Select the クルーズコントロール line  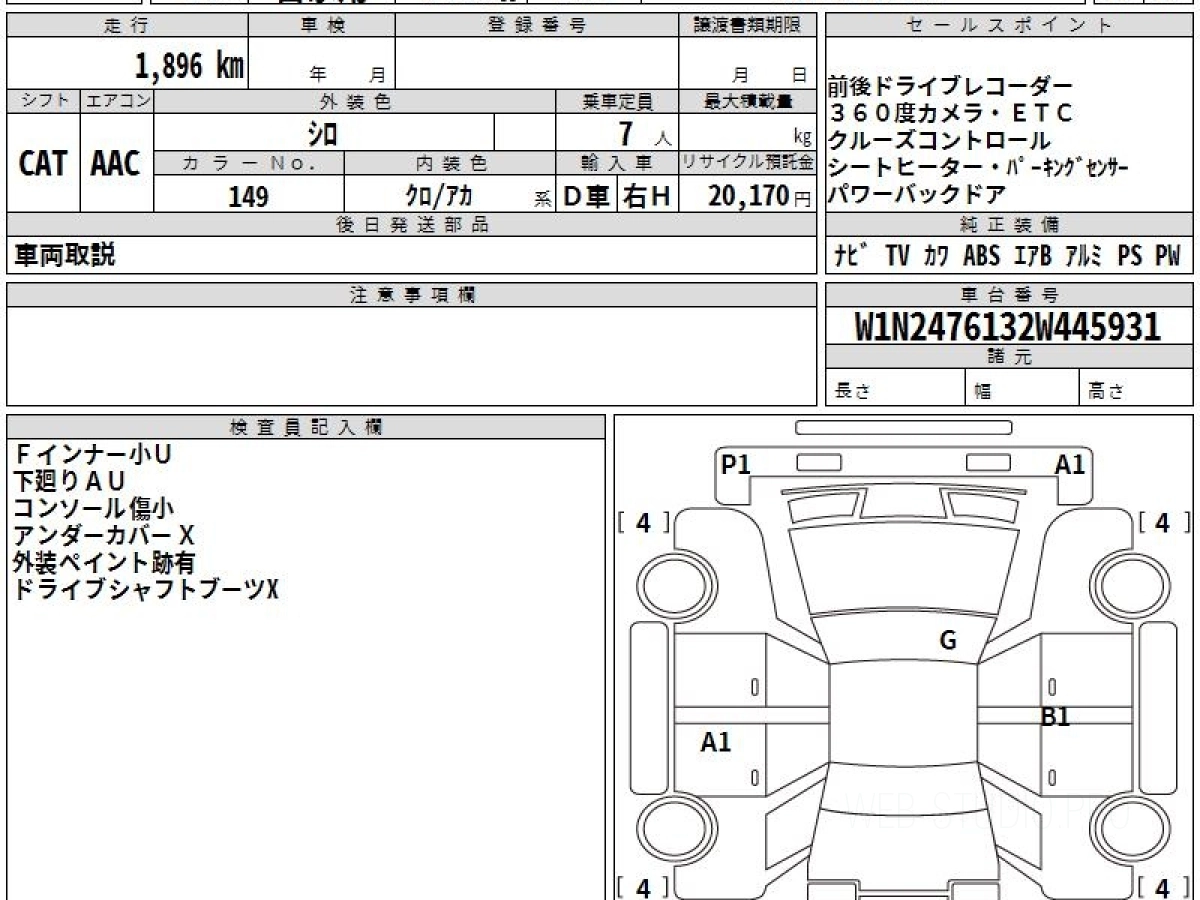point(939,140)
